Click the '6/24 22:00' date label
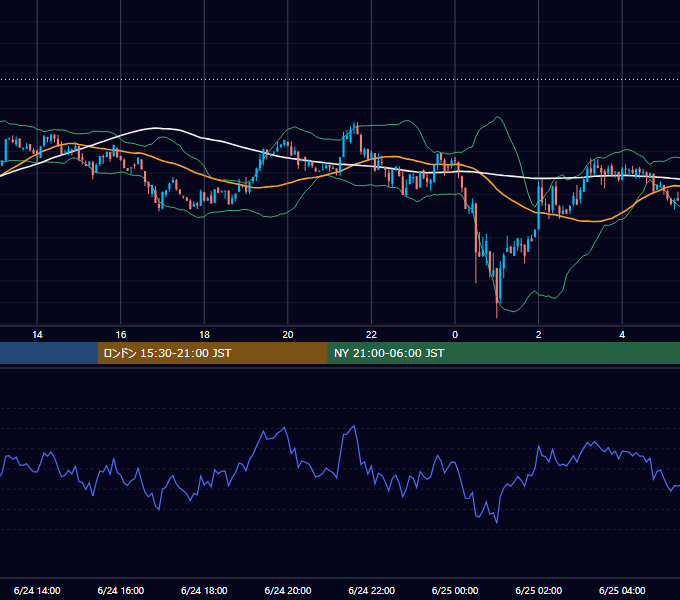The width and height of the screenshot is (680, 600). point(372,590)
